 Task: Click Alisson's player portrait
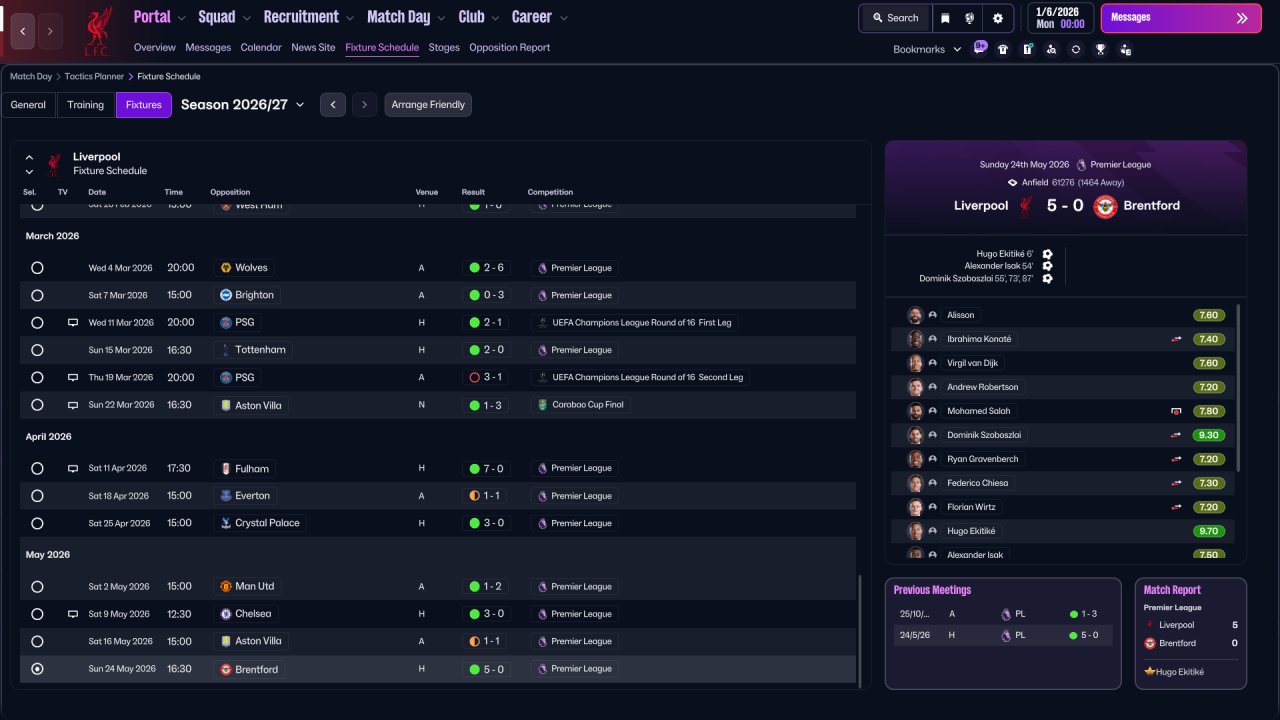coord(914,315)
